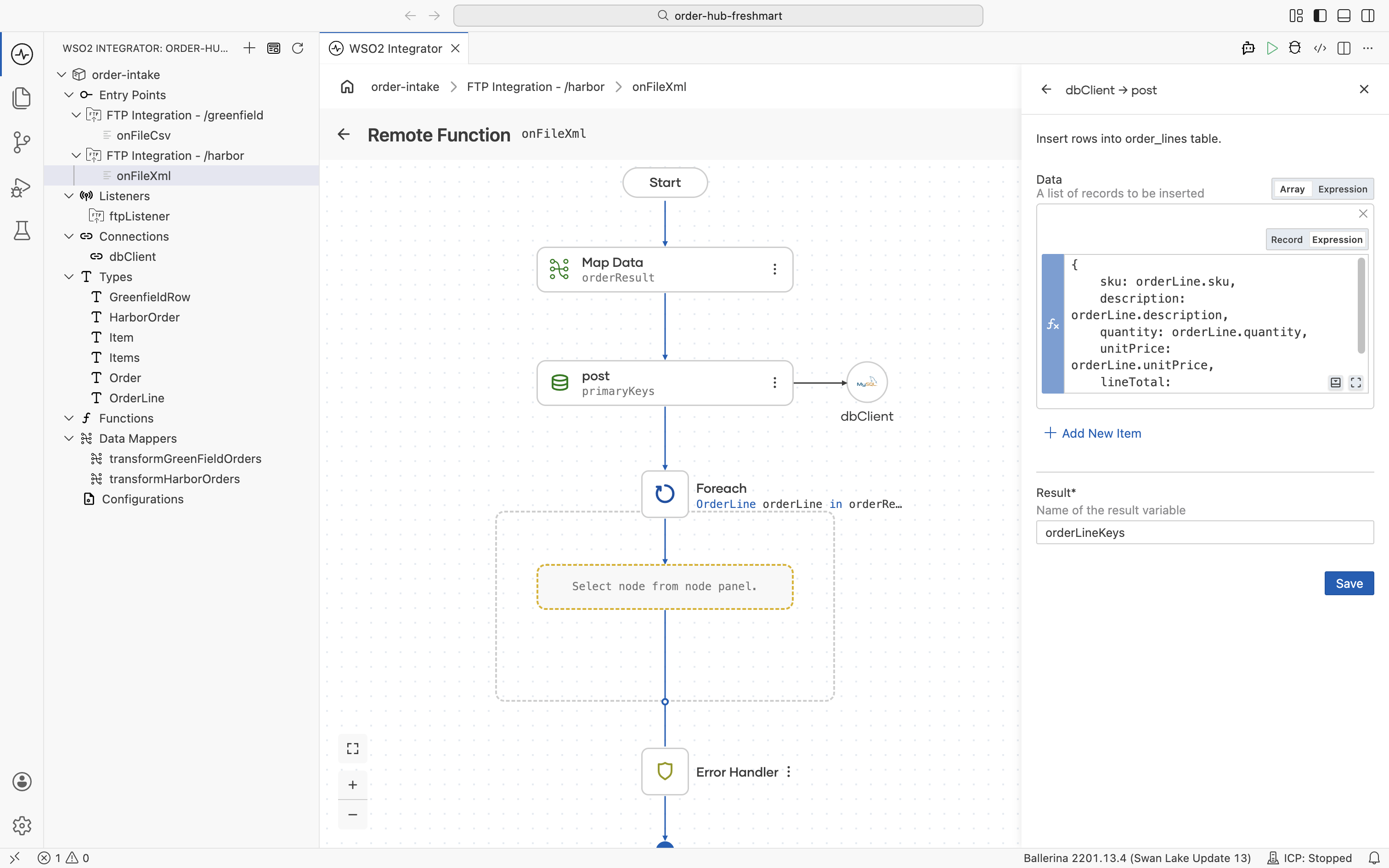Viewport: 1389px width, 868px height.
Task: Open the post node options menu
Action: pyautogui.click(x=775, y=383)
